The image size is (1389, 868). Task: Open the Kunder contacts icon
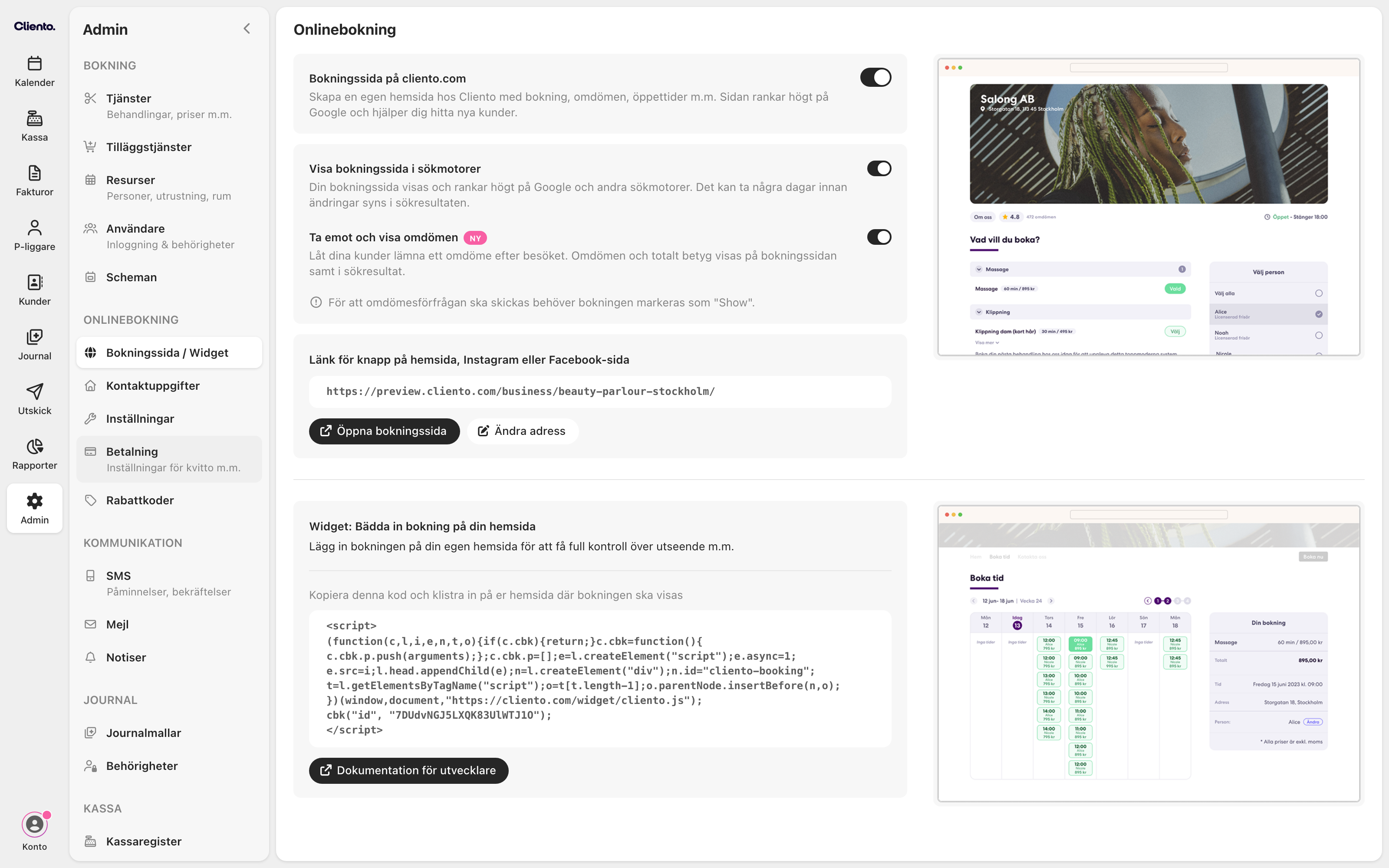pos(34,282)
